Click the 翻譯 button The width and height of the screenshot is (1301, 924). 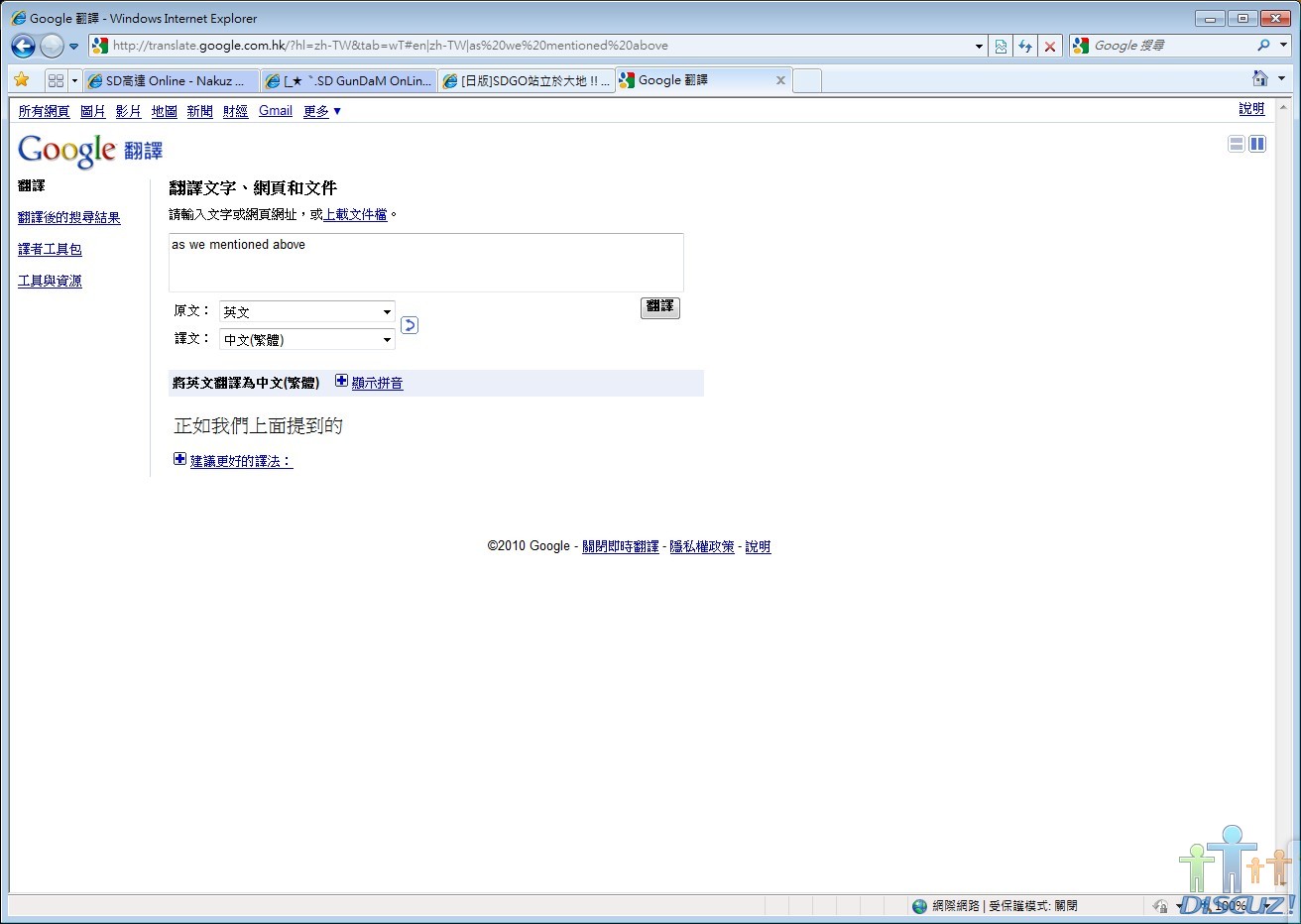click(x=660, y=307)
